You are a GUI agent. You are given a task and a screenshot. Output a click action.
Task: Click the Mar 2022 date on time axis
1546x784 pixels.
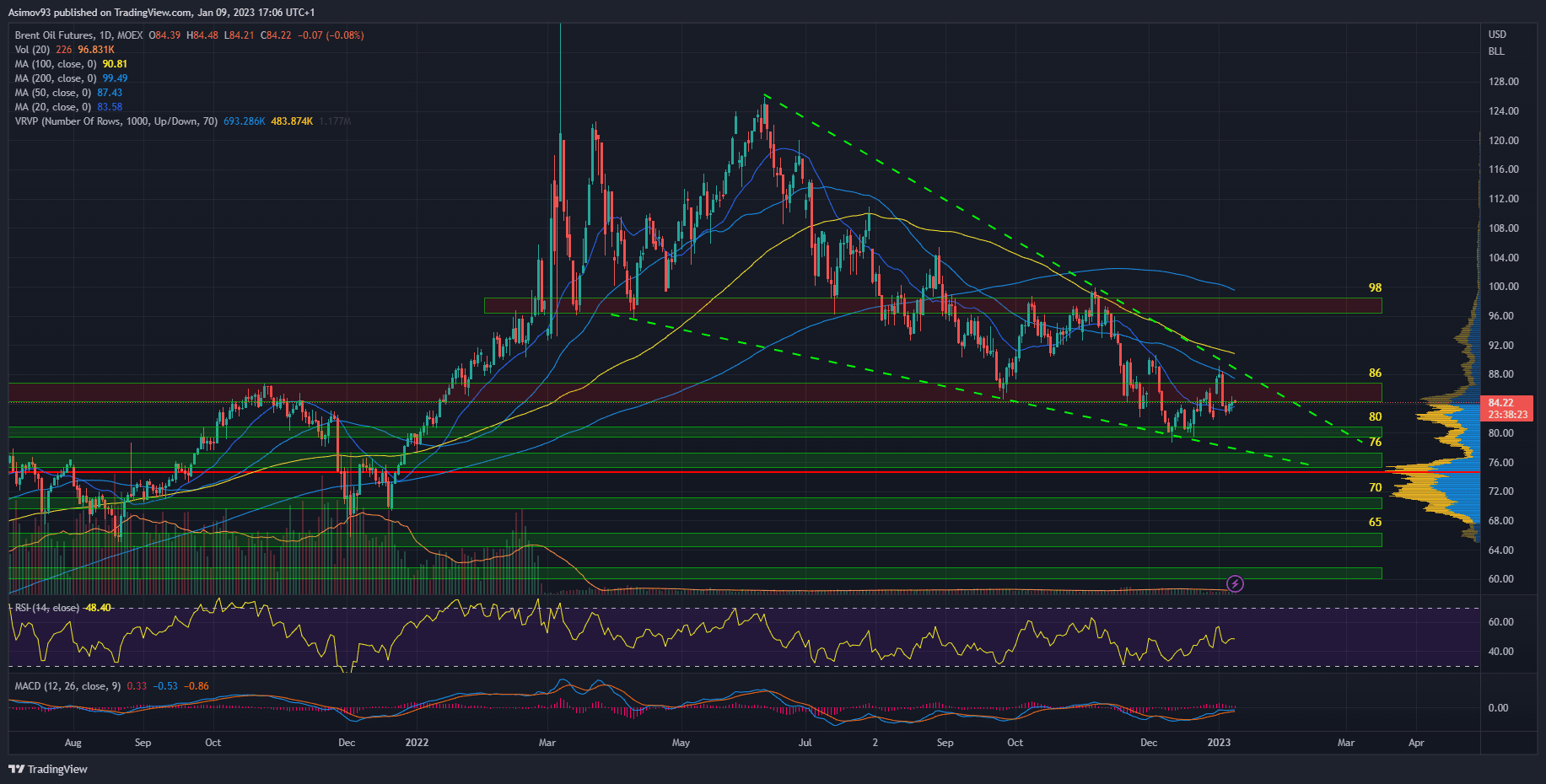coord(547,743)
